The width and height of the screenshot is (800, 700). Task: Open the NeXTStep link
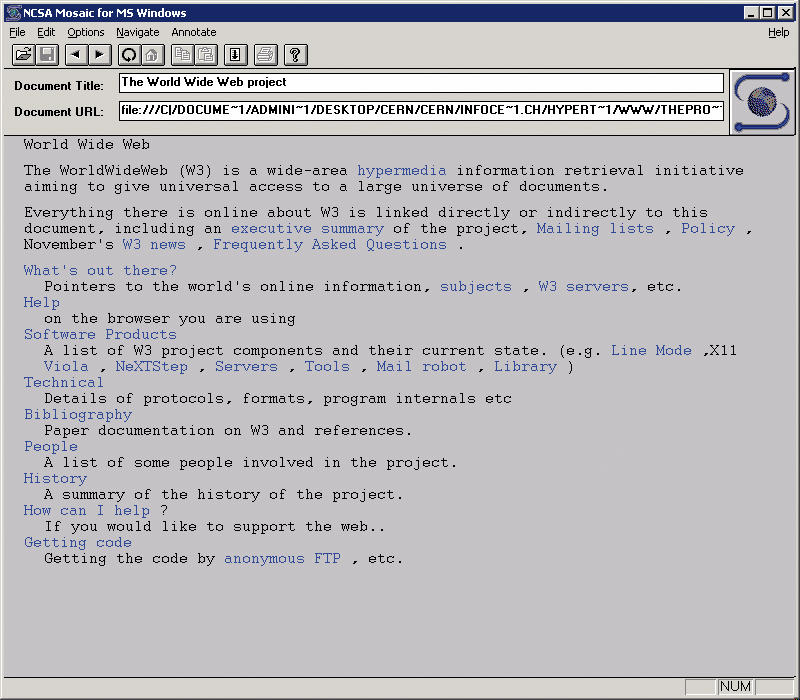152,367
